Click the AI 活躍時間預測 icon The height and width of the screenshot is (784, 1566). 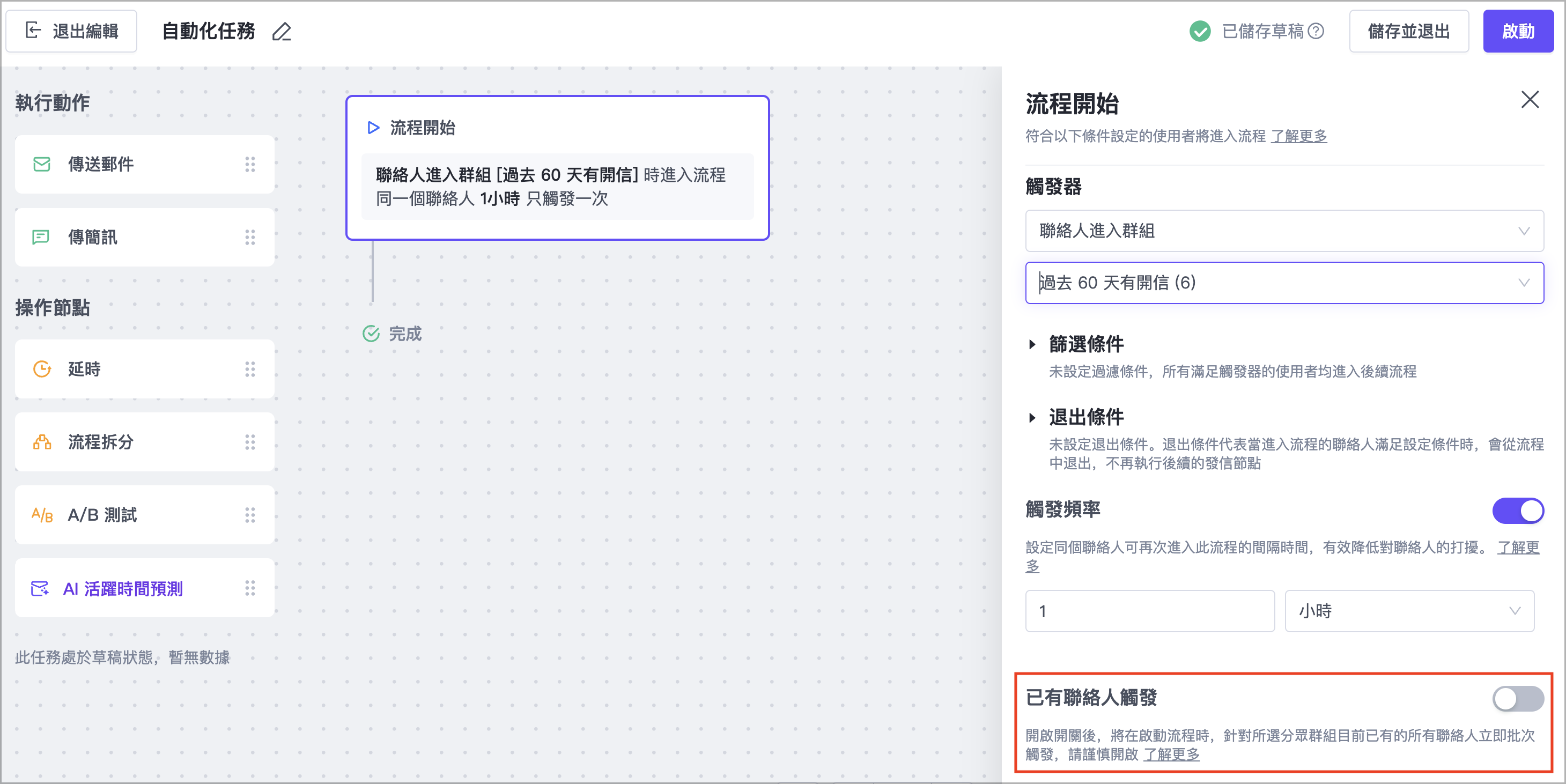40,588
